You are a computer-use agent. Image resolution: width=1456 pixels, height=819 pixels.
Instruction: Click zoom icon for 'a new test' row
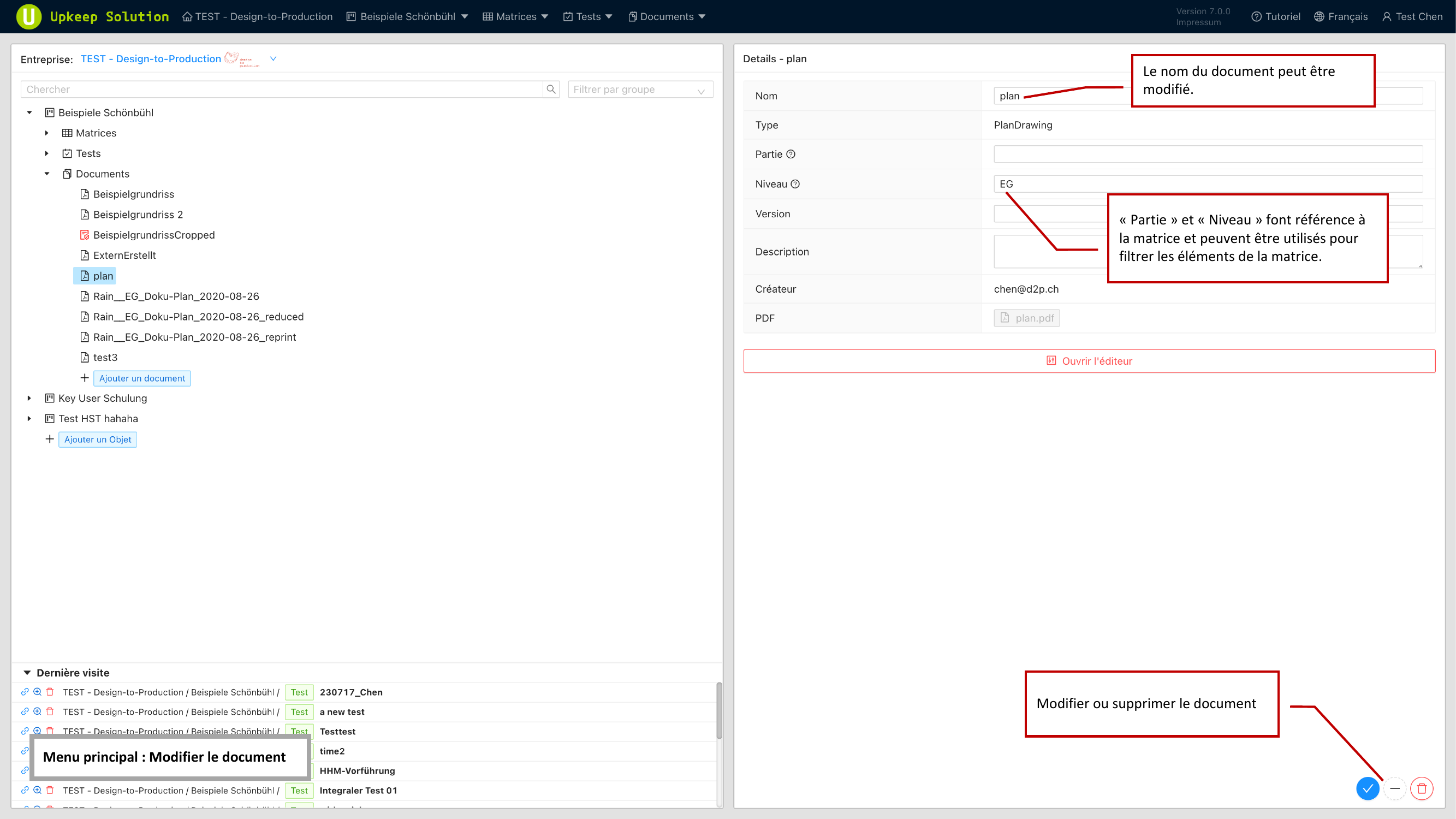37,711
